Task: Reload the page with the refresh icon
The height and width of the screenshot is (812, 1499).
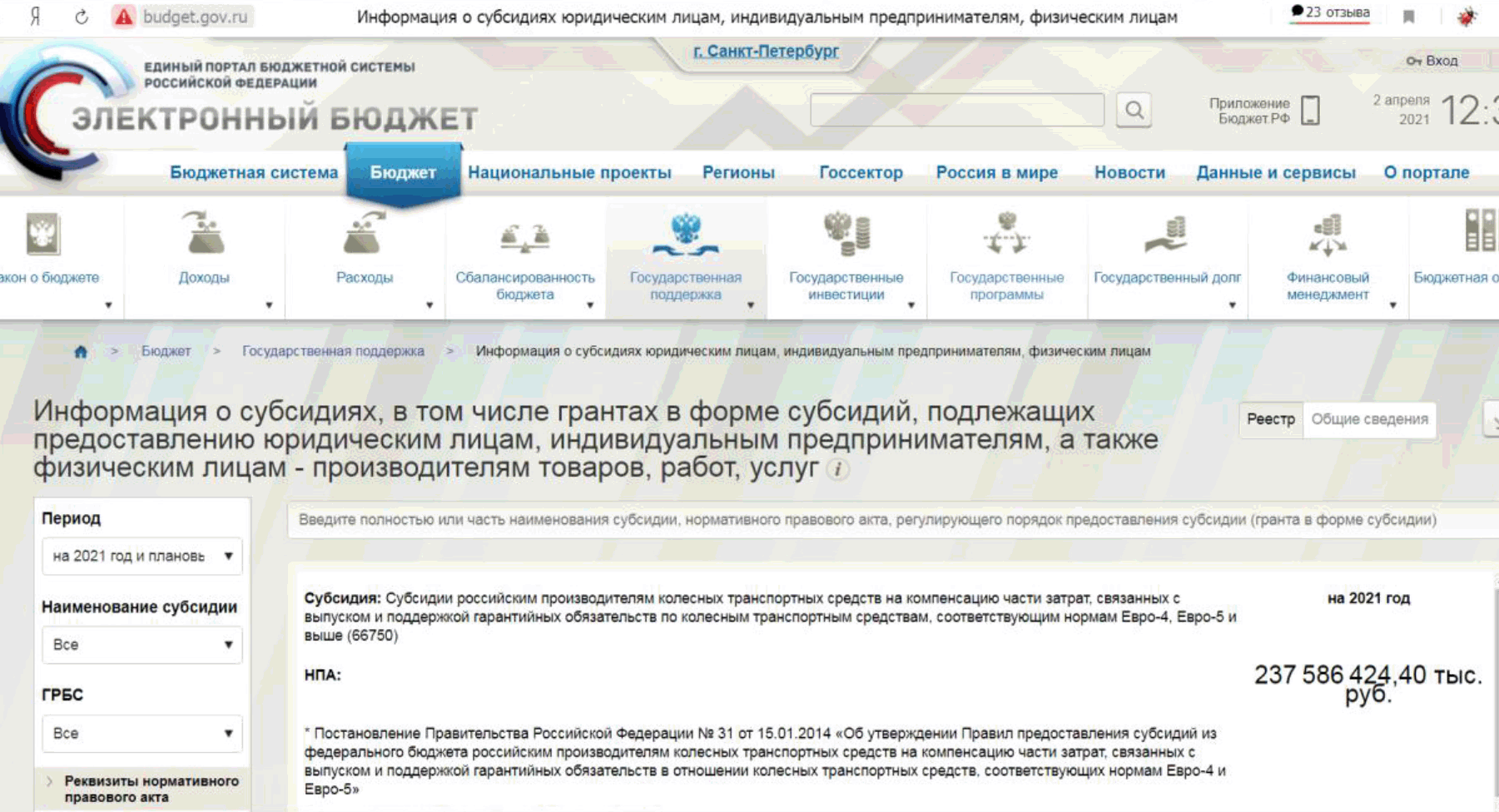Action: click(82, 17)
